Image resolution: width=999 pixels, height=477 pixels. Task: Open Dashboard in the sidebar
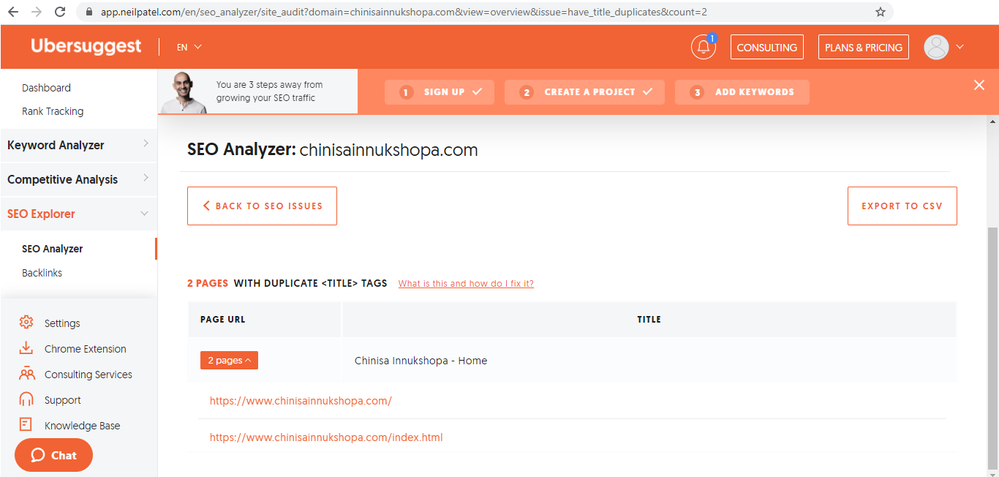pyautogui.click(x=46, y=88)
